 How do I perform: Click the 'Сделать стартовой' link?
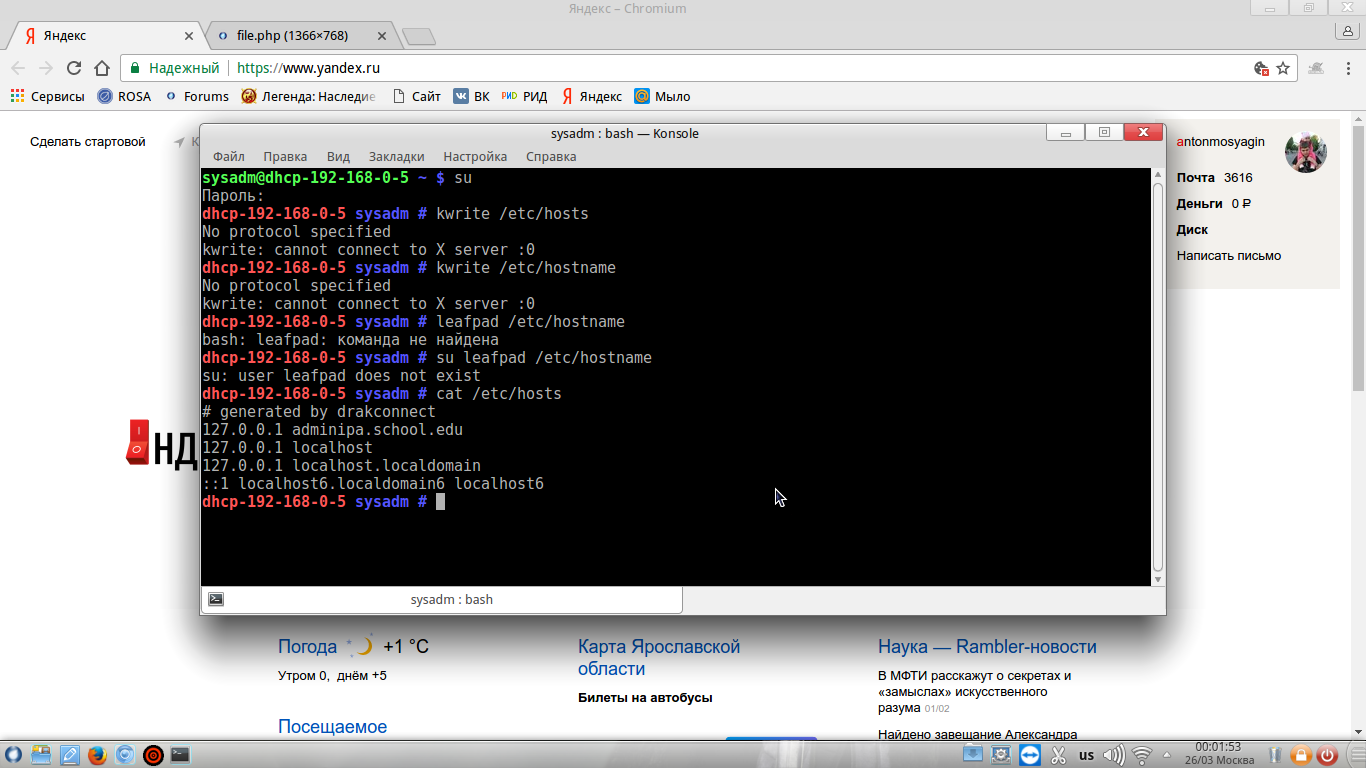pos(88,142)
